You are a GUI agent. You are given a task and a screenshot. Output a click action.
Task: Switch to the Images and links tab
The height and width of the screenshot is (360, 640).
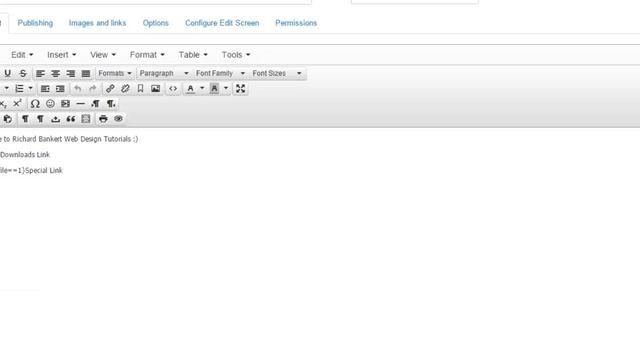point(97,23)
